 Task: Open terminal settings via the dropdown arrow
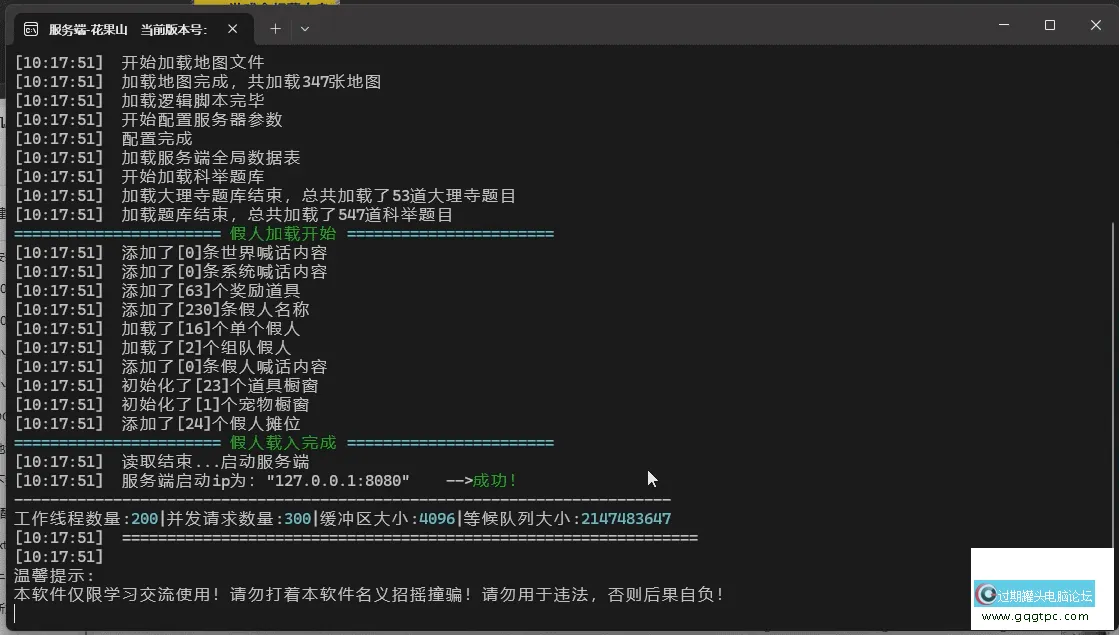coord(304,29)
